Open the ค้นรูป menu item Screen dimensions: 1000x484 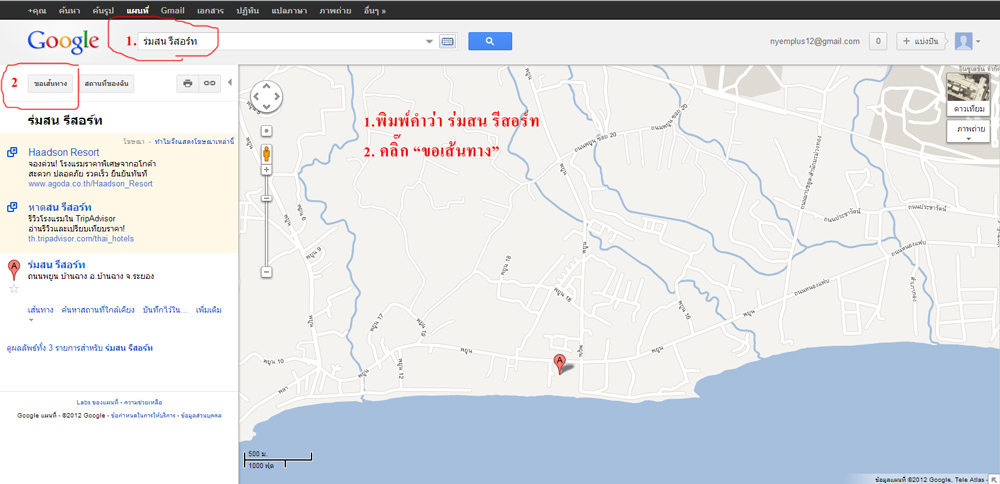pos(102,11)
